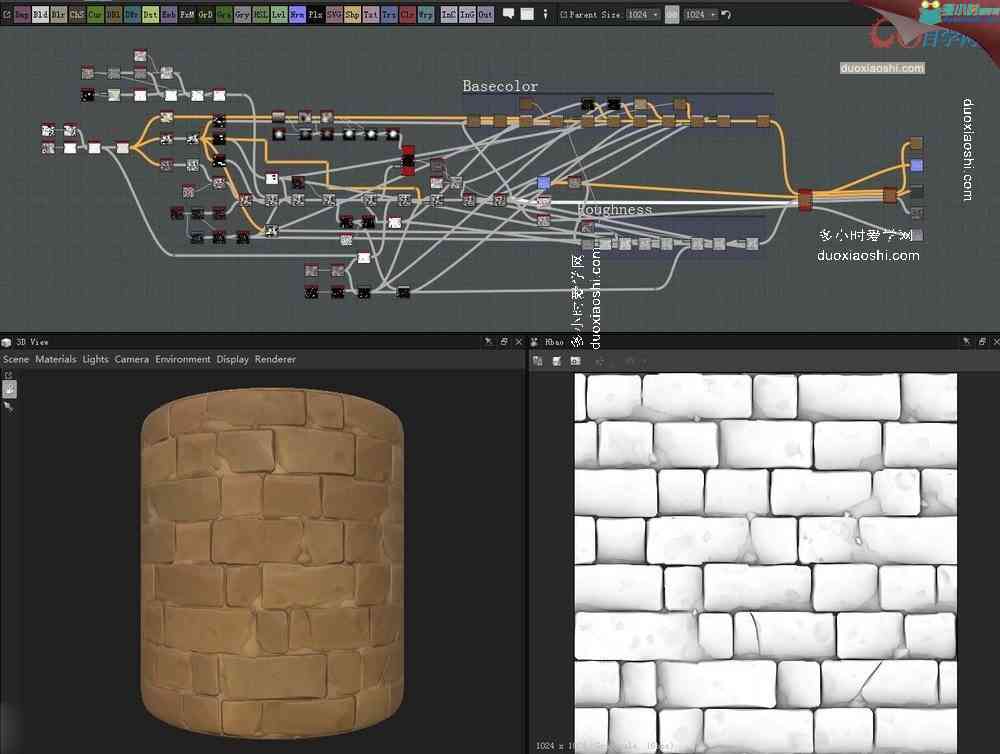Image resolution: width=1000 pixels, height=754 pixels.
Task: Add a Levels node with the Lvl button
Action: (279, 14)
